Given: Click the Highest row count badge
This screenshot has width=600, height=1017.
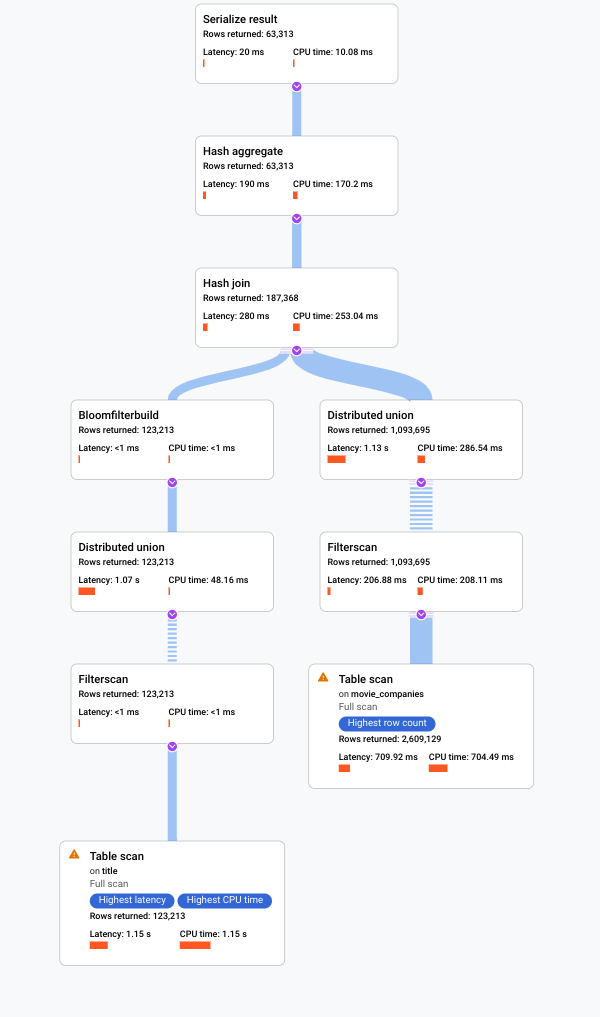Looking at the screenshot, I should pyautogui.click(x=387, y=723).
